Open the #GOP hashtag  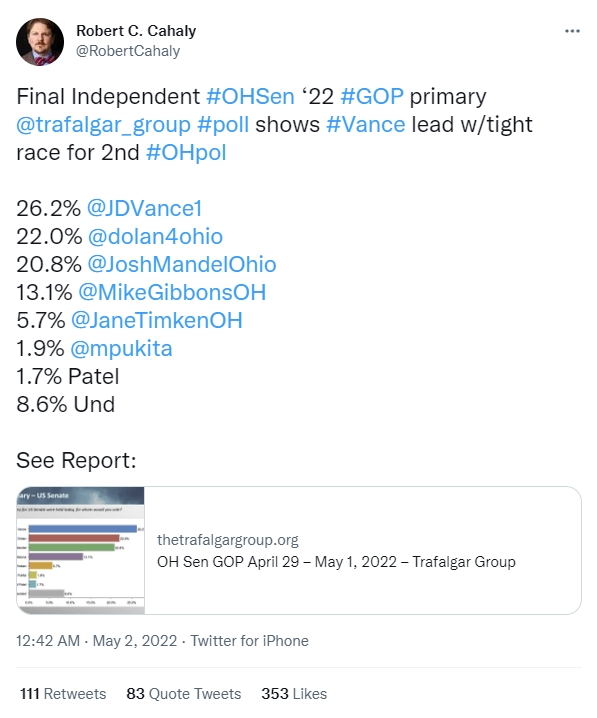pos(372,97)
